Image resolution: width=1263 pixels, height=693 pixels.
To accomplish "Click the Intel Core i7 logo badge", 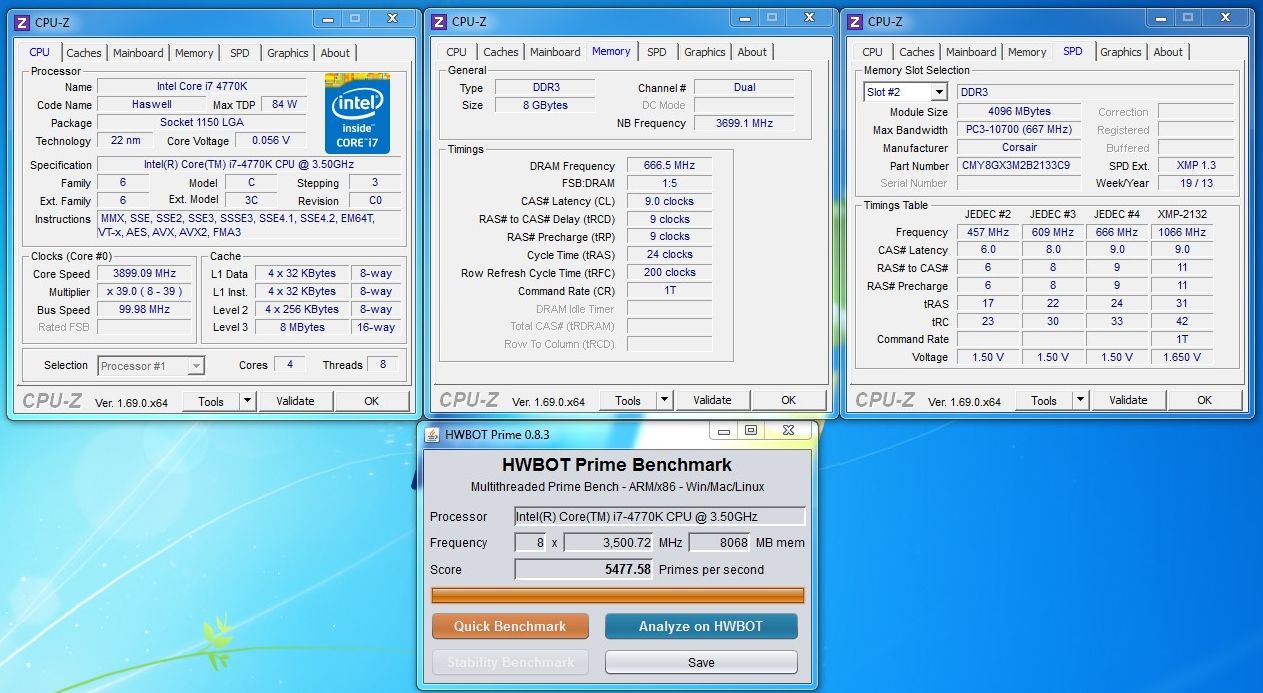I will tap(357, 113).
